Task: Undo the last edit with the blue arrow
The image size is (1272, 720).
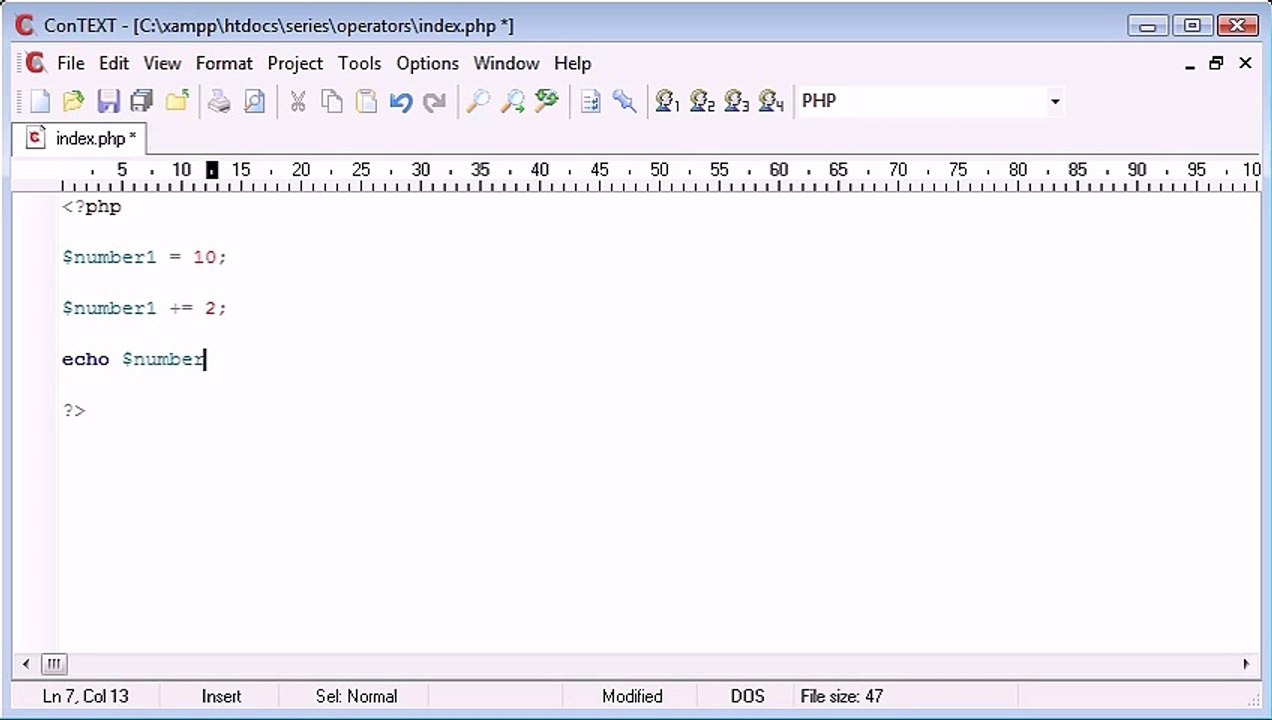Action: tap(401, 101)
